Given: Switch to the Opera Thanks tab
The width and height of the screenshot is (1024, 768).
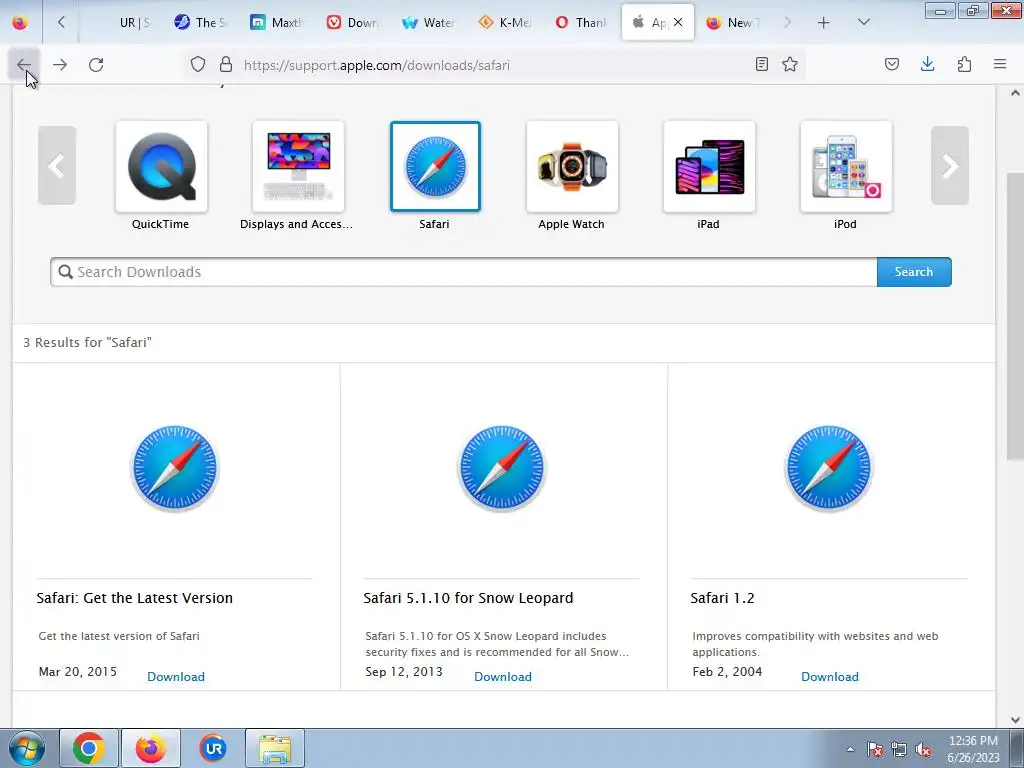Looking at the screenshot, I should point(581,23).
